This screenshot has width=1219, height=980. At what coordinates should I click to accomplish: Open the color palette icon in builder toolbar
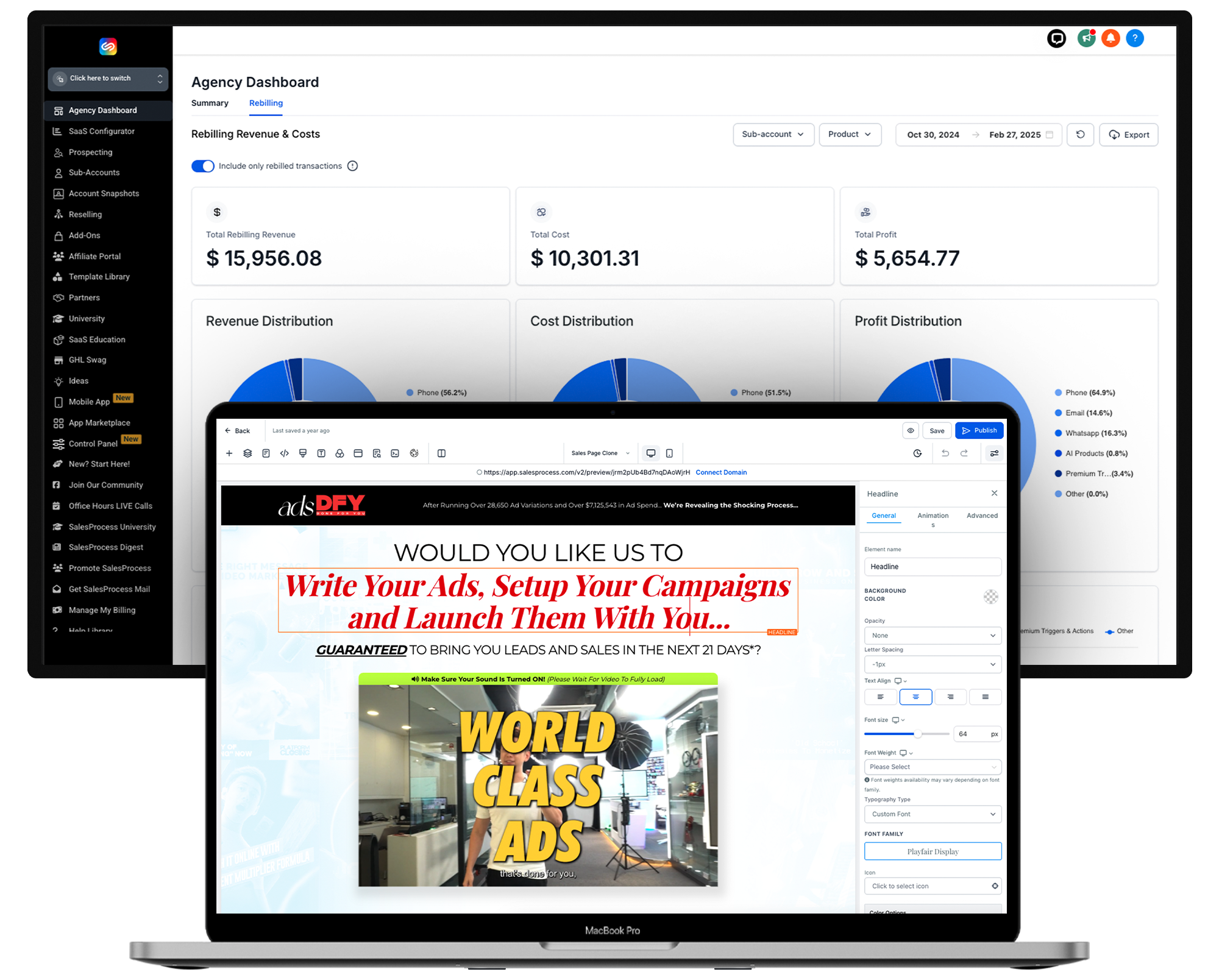click(414, 453)
